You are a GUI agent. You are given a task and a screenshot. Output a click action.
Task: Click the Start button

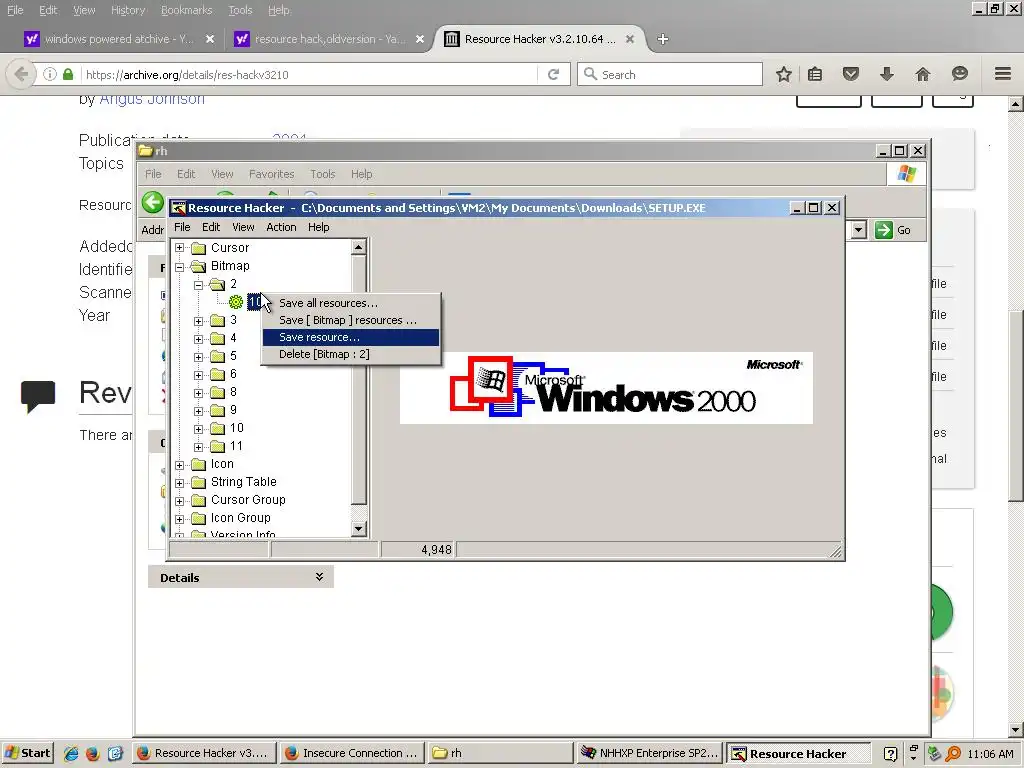[x=27, y=753]
